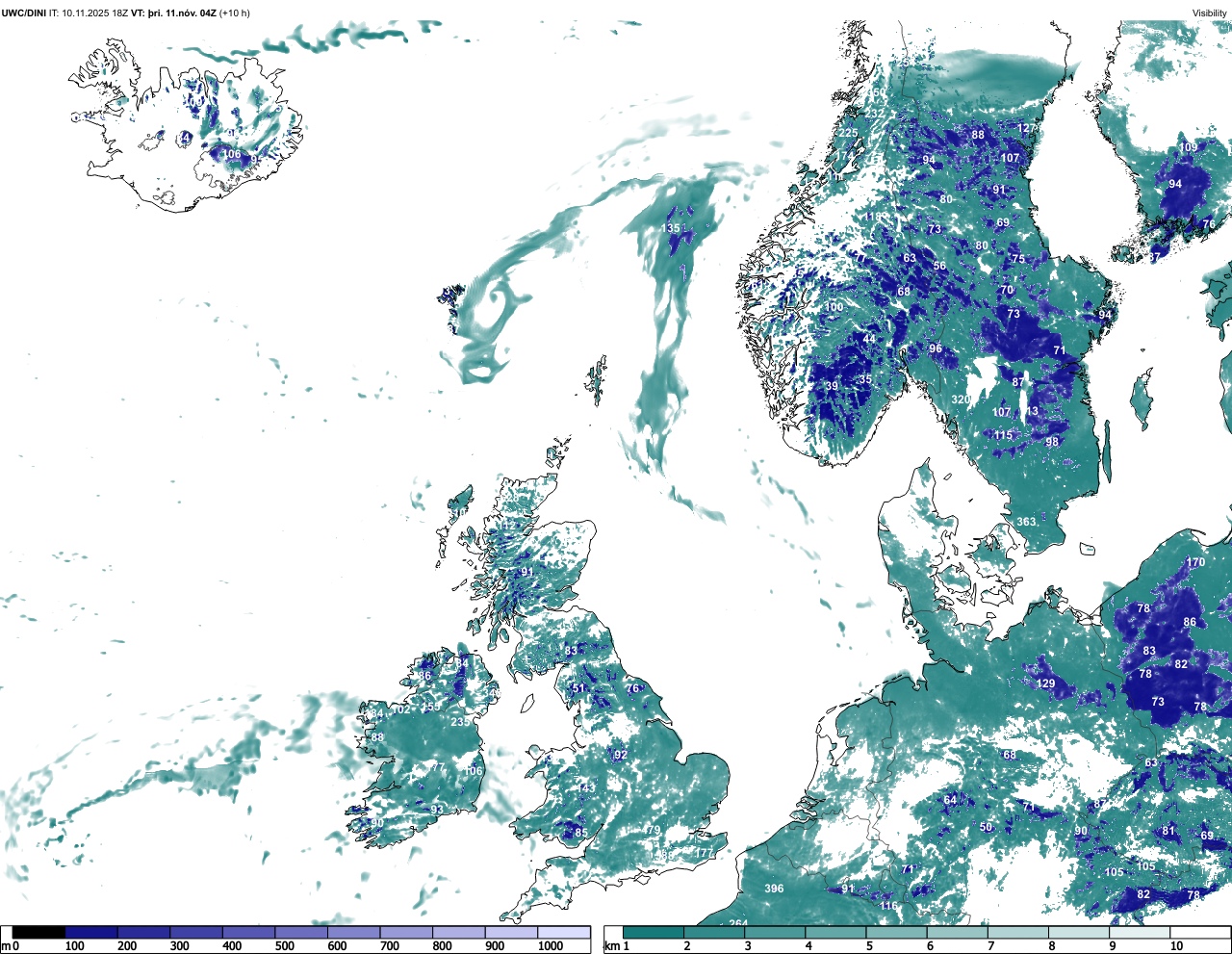Click the '96' value near the Norway–Sweden border
1232x954 pixels.
coord(936,348)
